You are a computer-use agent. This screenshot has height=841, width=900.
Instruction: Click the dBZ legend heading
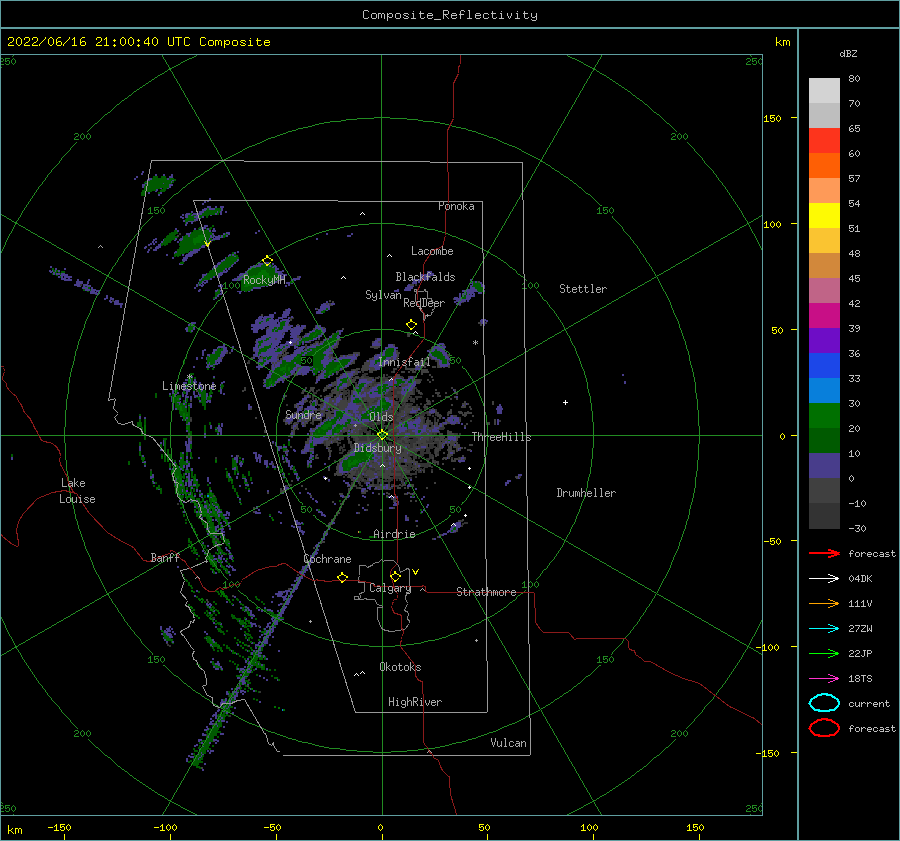coord(848,53)
